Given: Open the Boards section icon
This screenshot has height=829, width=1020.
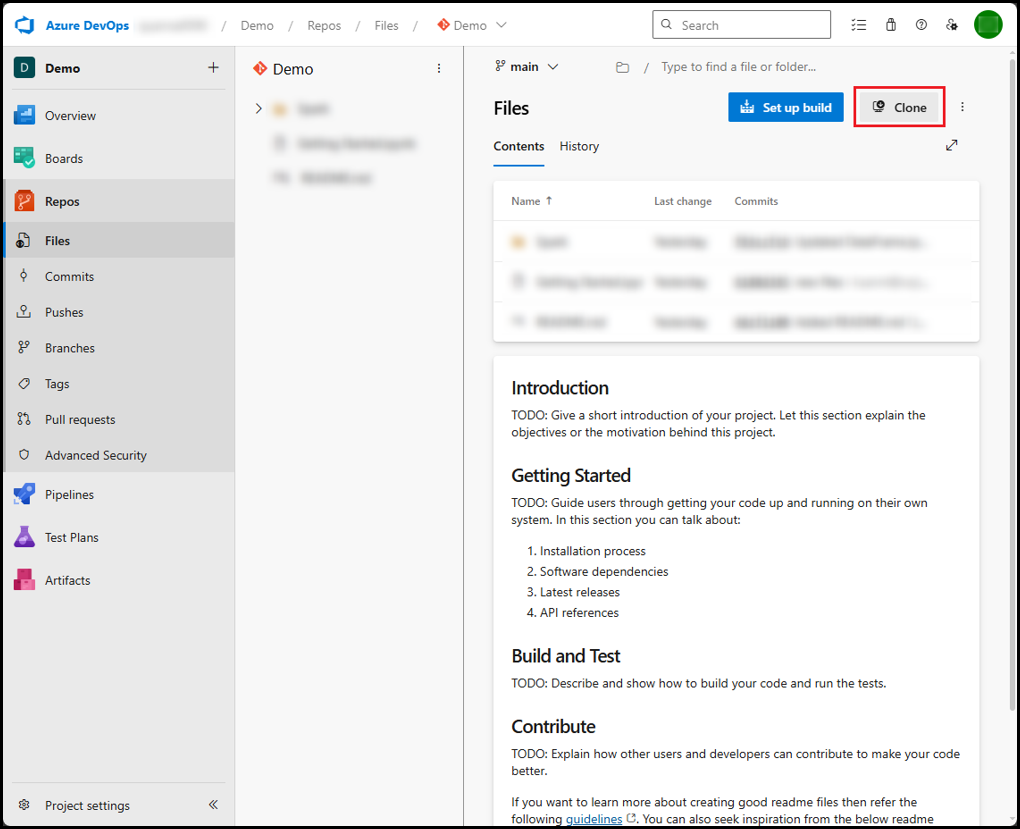Looking at the screenshot, I should pos(25,158).
